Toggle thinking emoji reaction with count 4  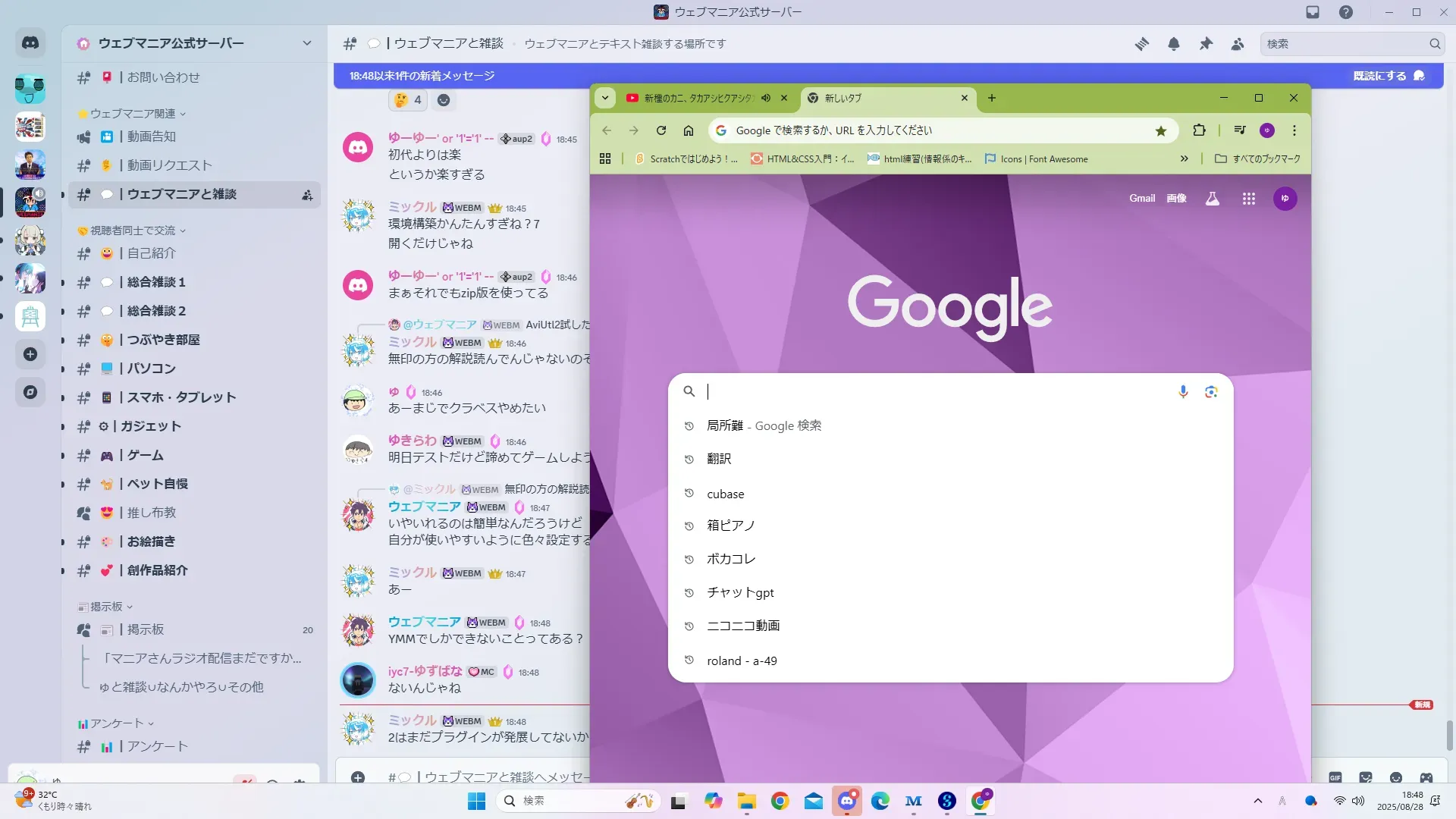tap(408, 100)
